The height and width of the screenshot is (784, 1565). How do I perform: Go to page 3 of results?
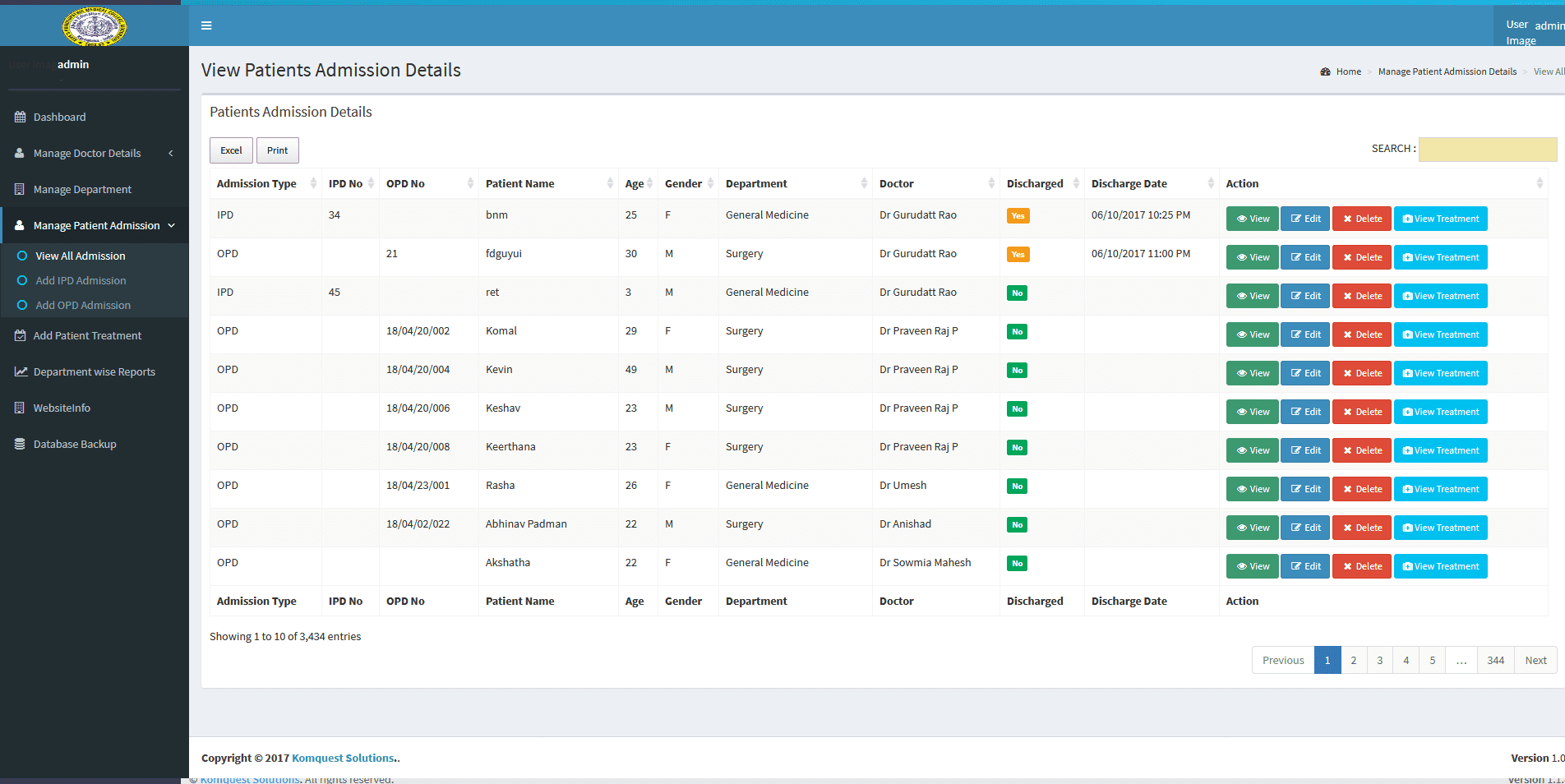pos(1379,660)
